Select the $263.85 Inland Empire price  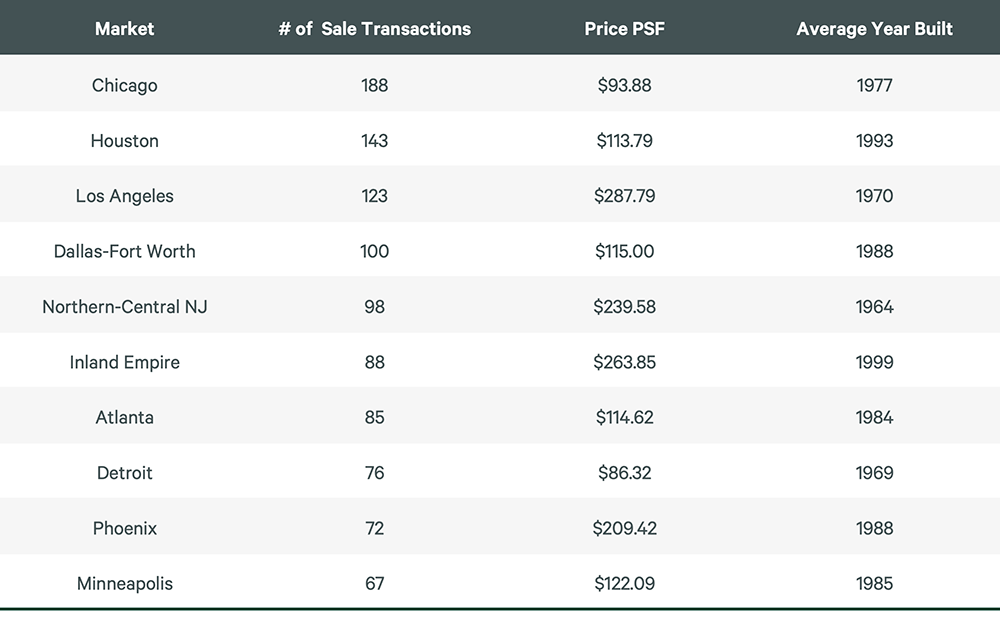(x=624, y=362)
